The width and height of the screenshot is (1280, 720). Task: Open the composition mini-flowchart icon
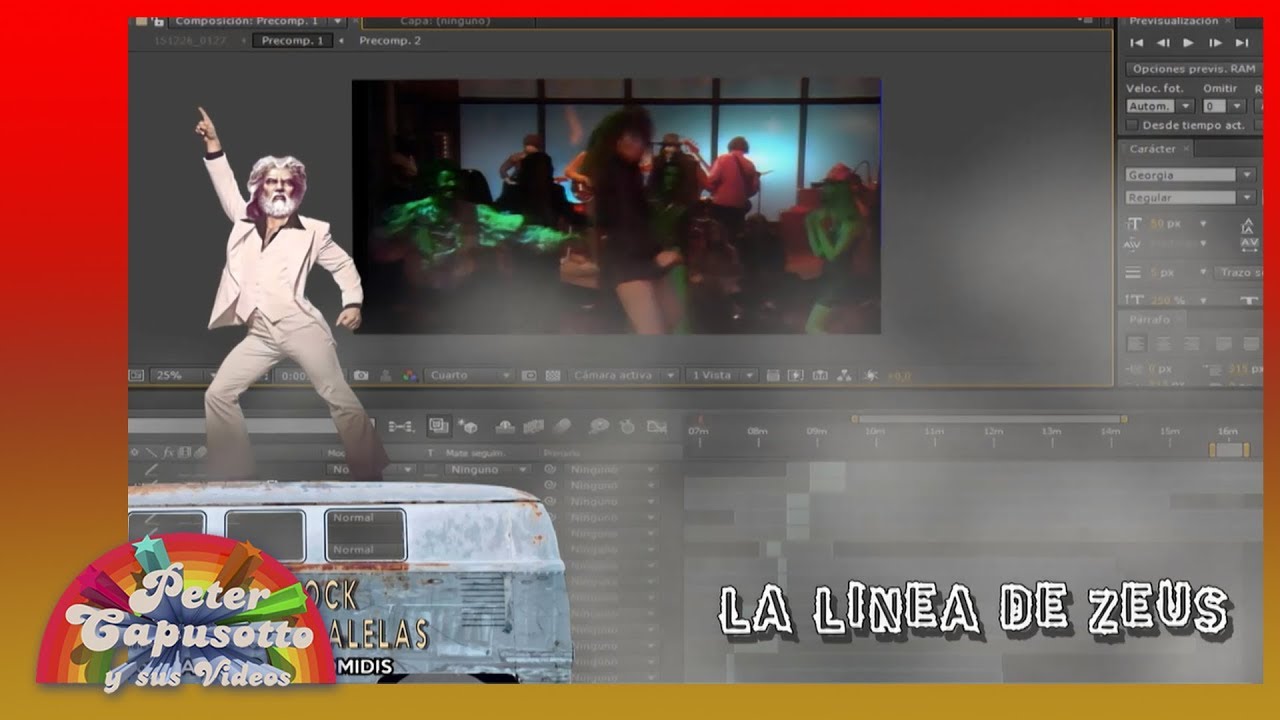pos(401,427)
